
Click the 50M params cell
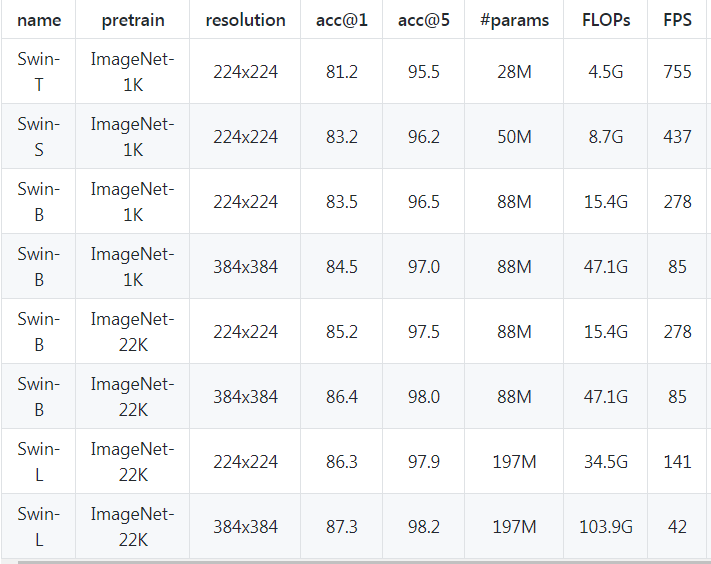[514, 136]
